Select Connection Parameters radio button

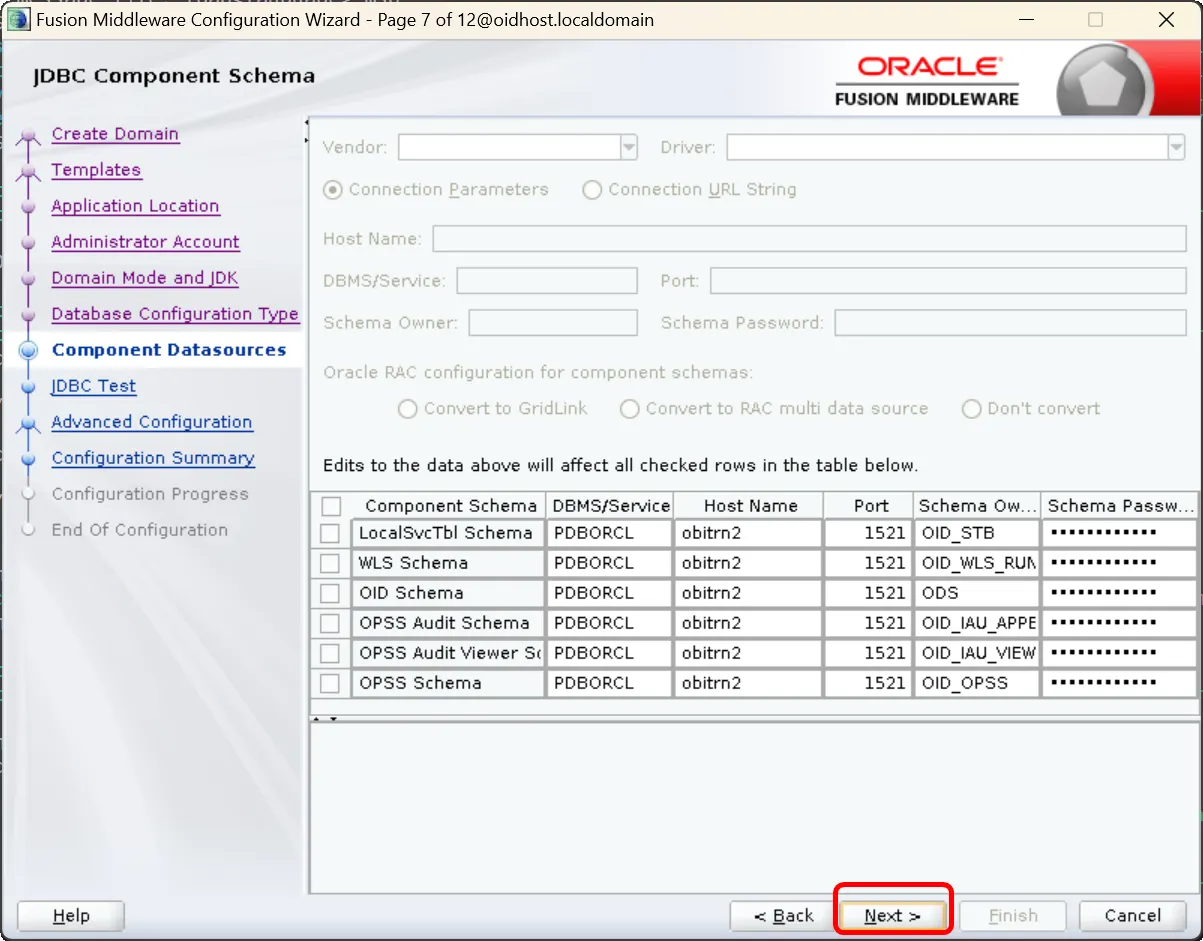click(334, 190)
